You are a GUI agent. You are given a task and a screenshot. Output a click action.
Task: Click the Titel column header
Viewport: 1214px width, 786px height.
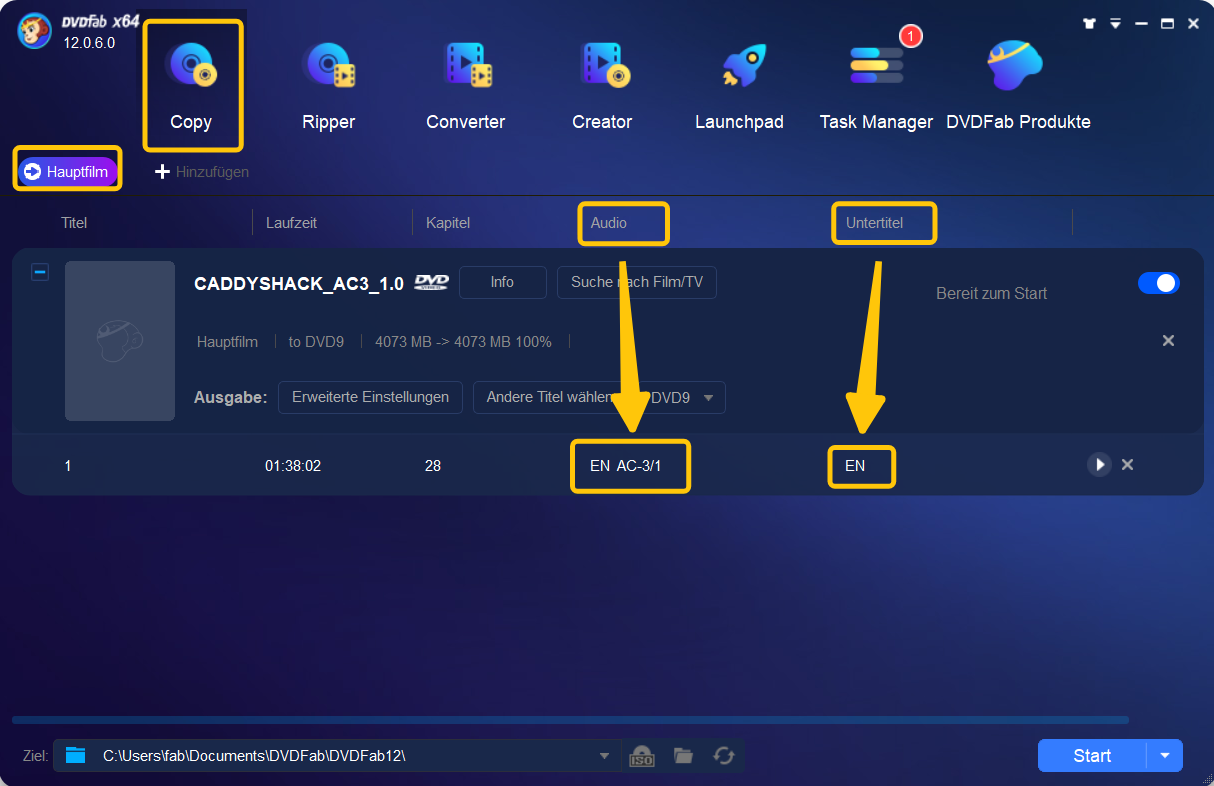coord(74,223)
